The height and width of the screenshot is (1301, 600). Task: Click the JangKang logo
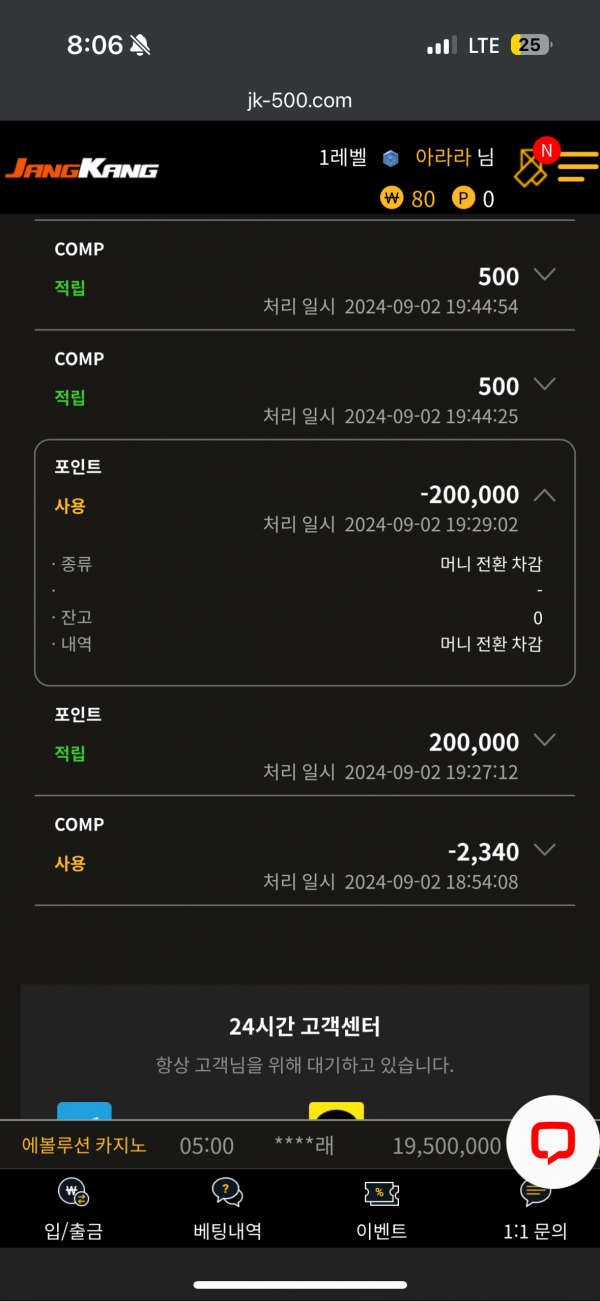[82, 169]
